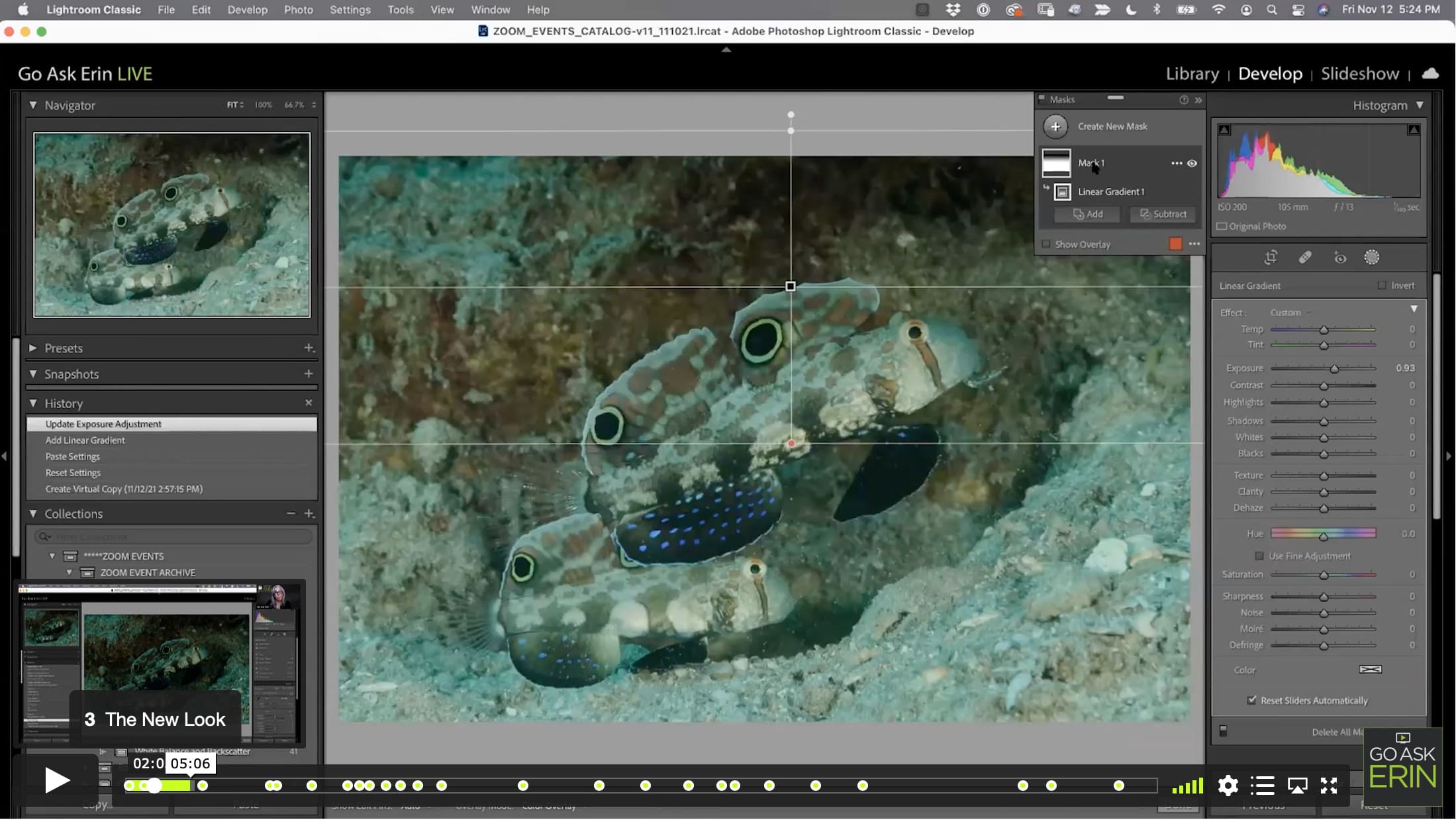Image resolution: width=1456 pixels, height=820 pixels.
Task: Open the Develop menu
Action: click(x=247, y=10)
